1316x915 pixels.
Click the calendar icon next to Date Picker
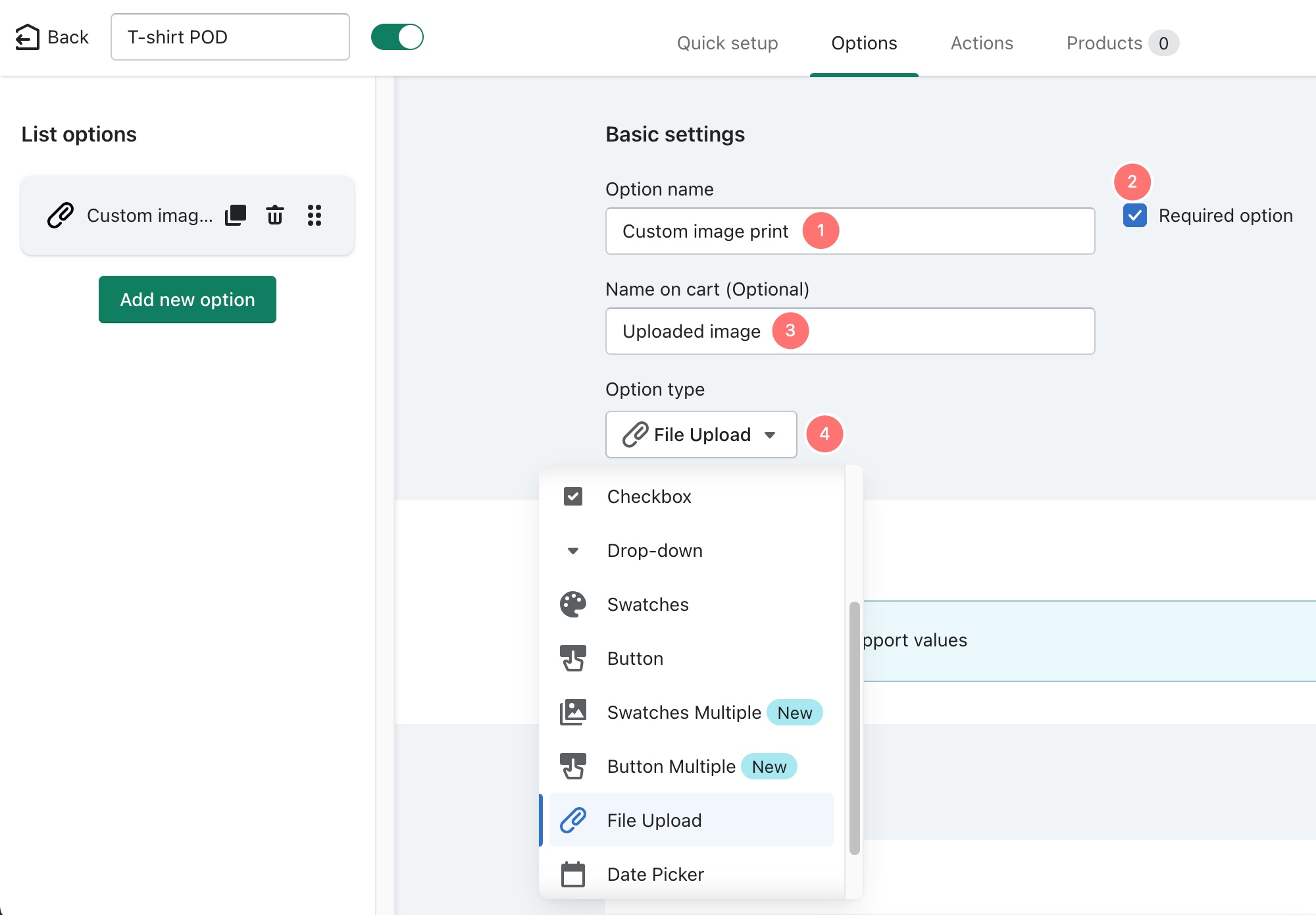point(573,874)
